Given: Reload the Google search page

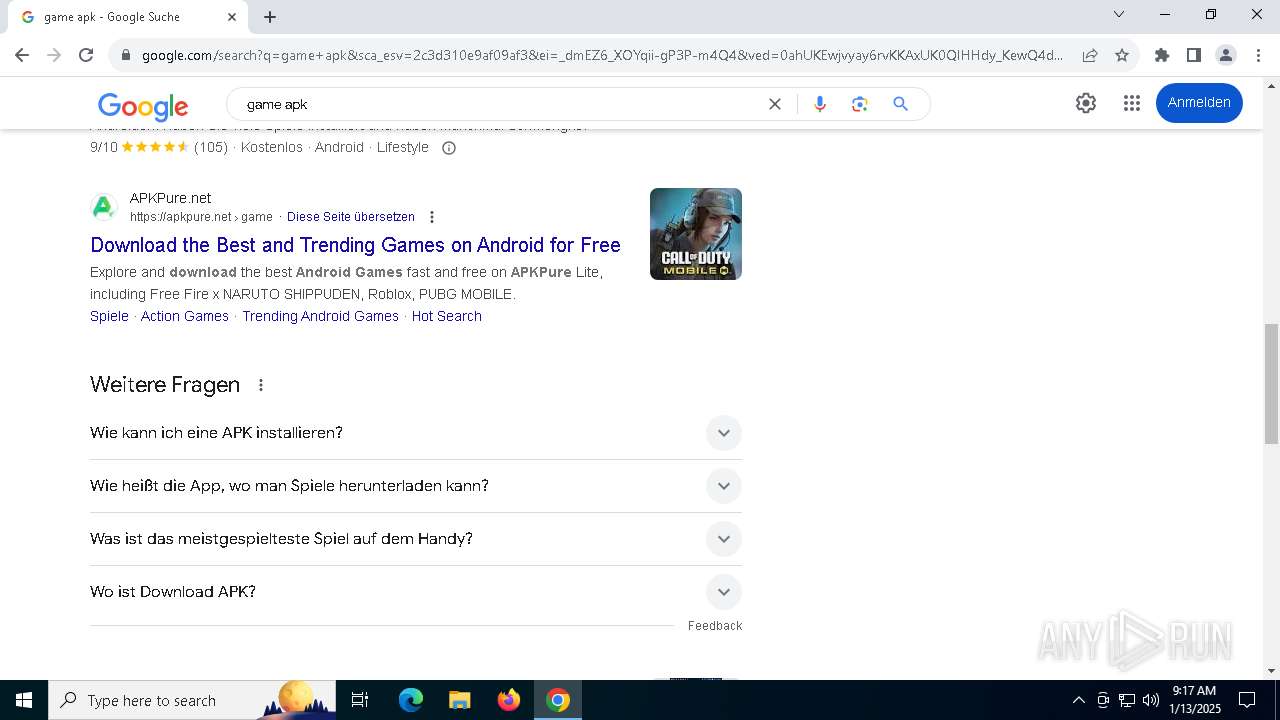Looking at the screenshot, I should click(x=86, y=55).
